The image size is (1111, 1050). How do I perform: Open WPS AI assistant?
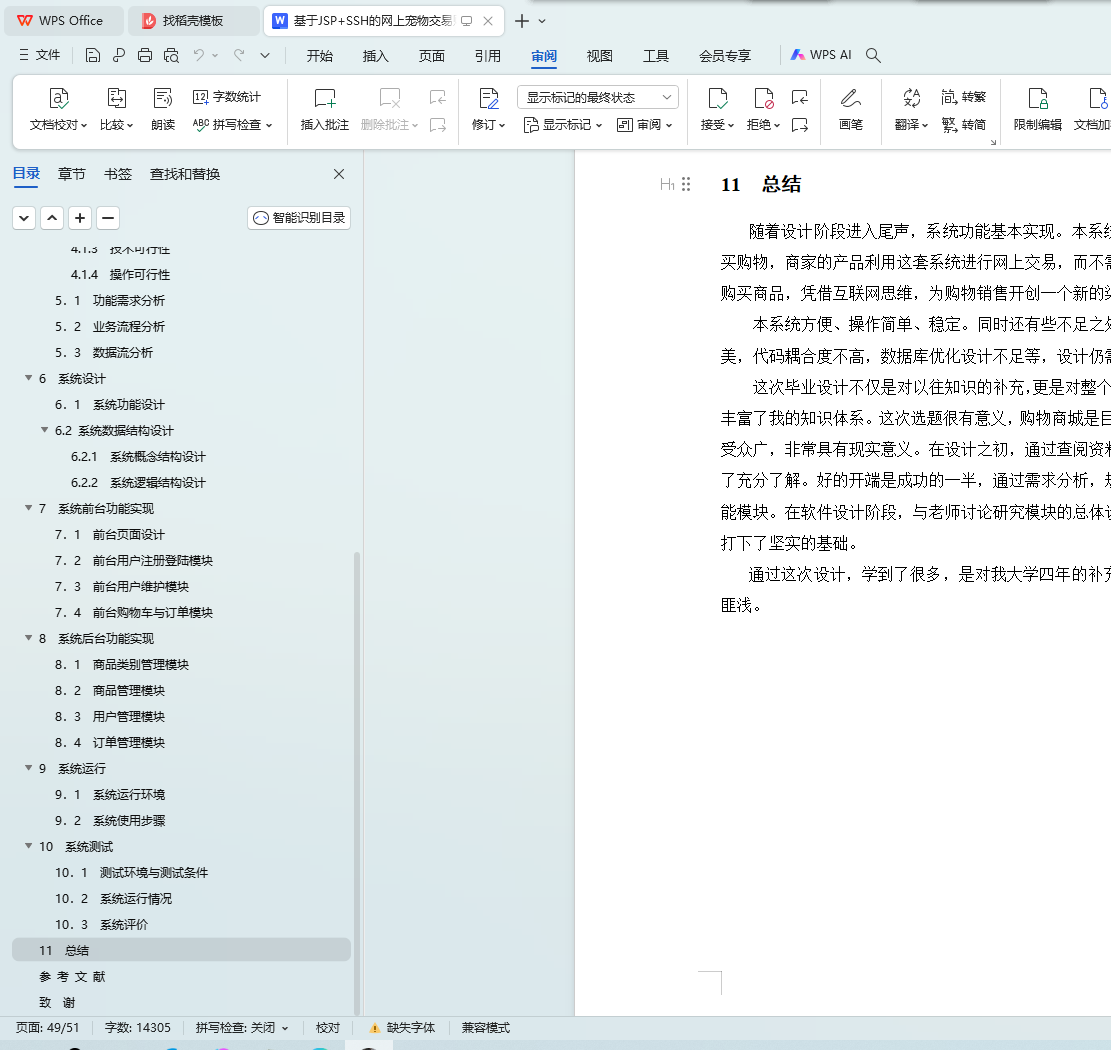tap(821, 55)
